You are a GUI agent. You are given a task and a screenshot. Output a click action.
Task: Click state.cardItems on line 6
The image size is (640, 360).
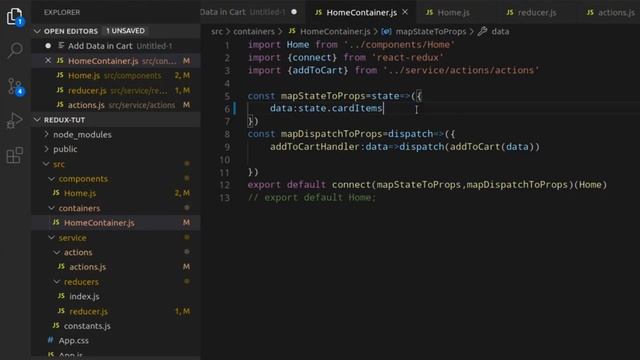[x=340, y=108]
